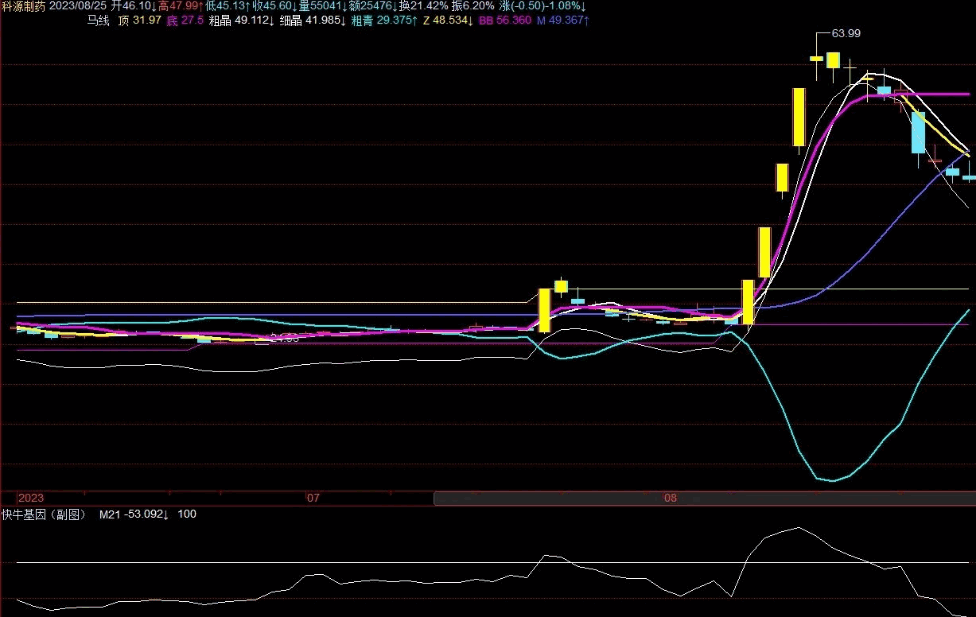Click the 07 month marker on the timeline
The height and width of the screenshot is (617, 976).
313,498
